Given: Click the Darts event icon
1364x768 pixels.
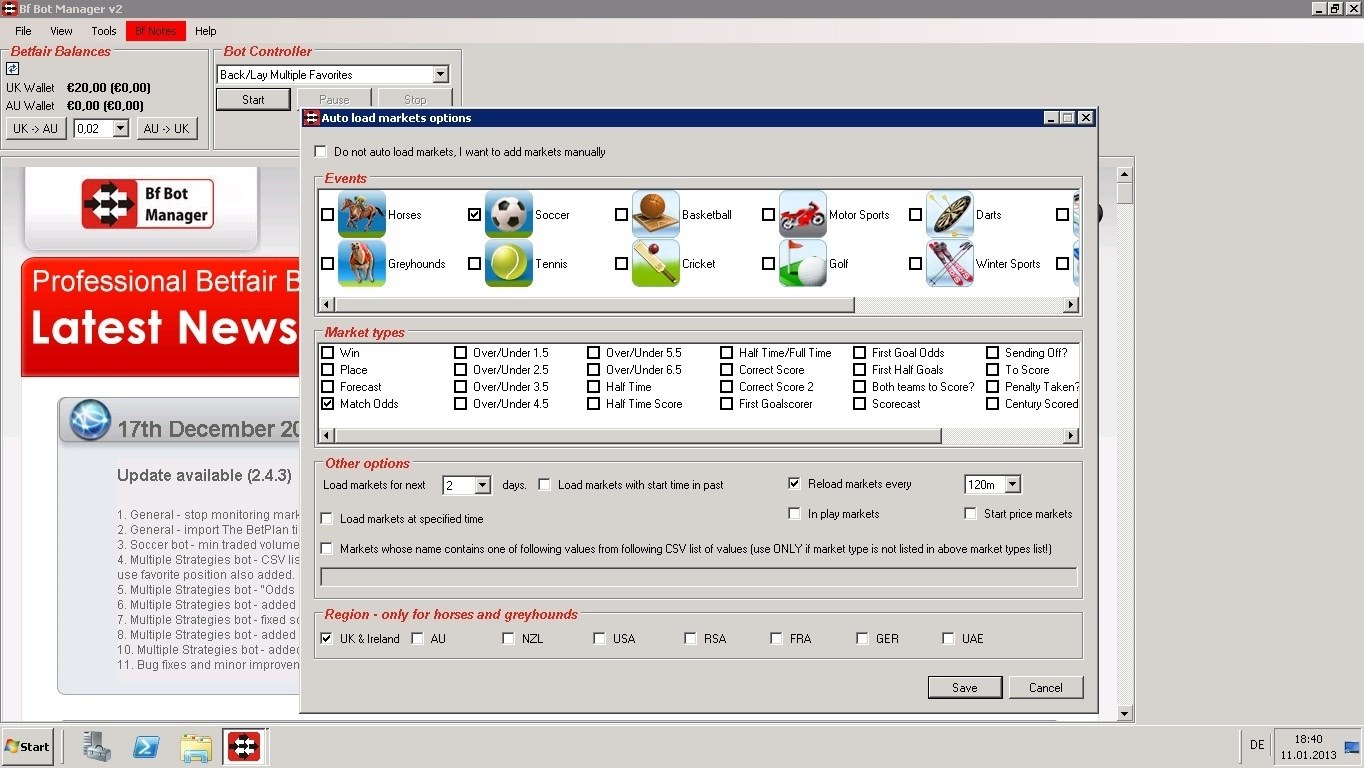Looking at the screenshot, I should (x=950, y=214).
